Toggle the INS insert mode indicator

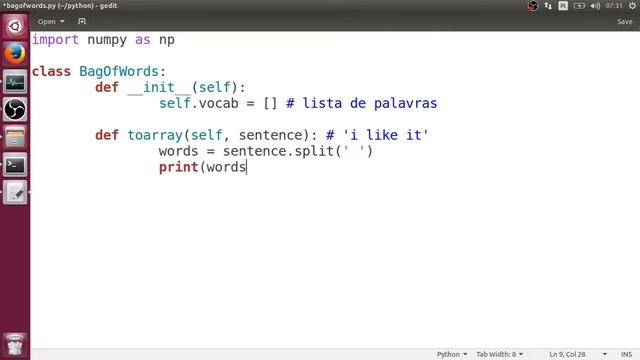pyautogui.click(x=627, y=354)
